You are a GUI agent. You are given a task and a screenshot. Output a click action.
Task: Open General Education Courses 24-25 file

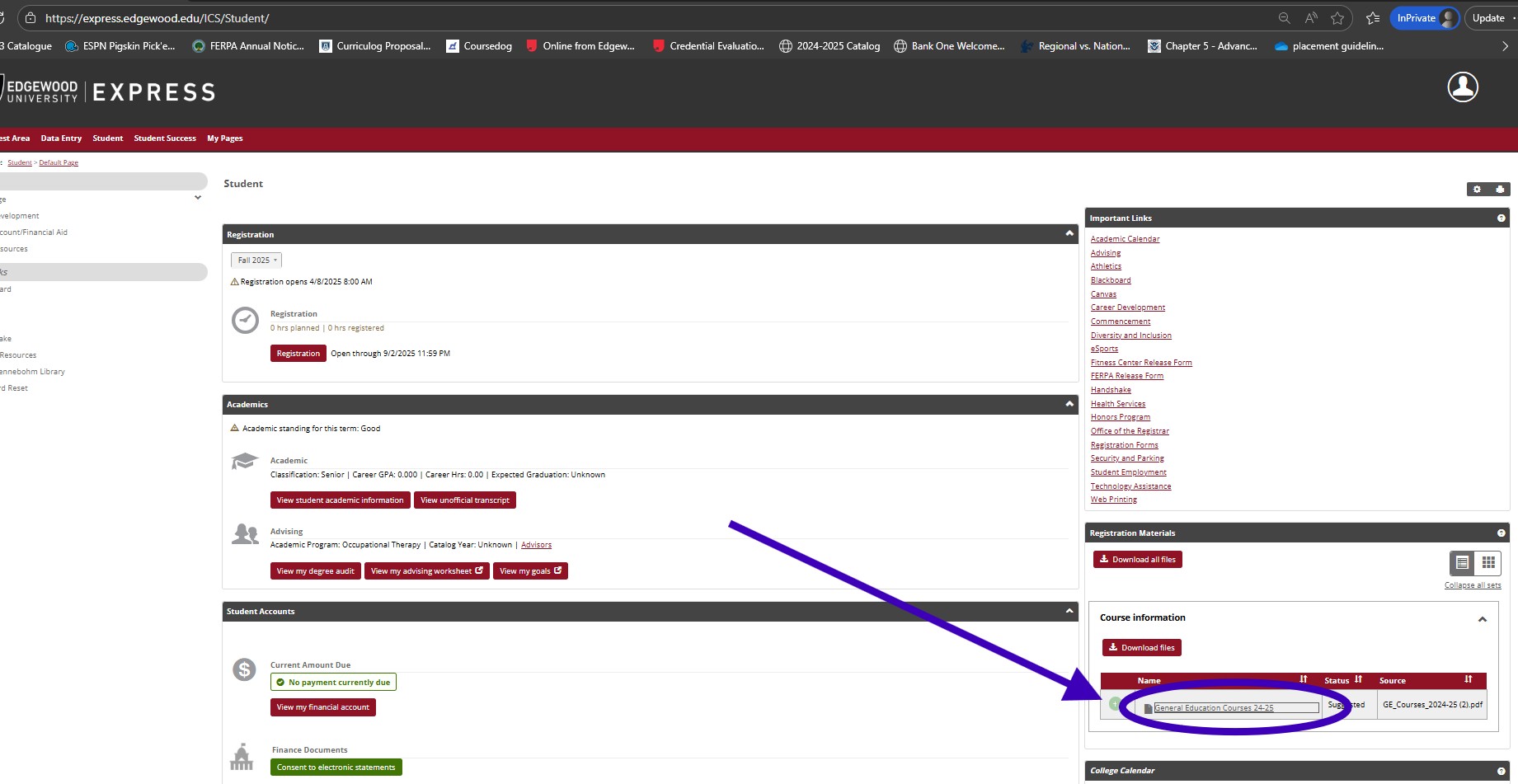pyautogui.click(x=1213, y=708)
